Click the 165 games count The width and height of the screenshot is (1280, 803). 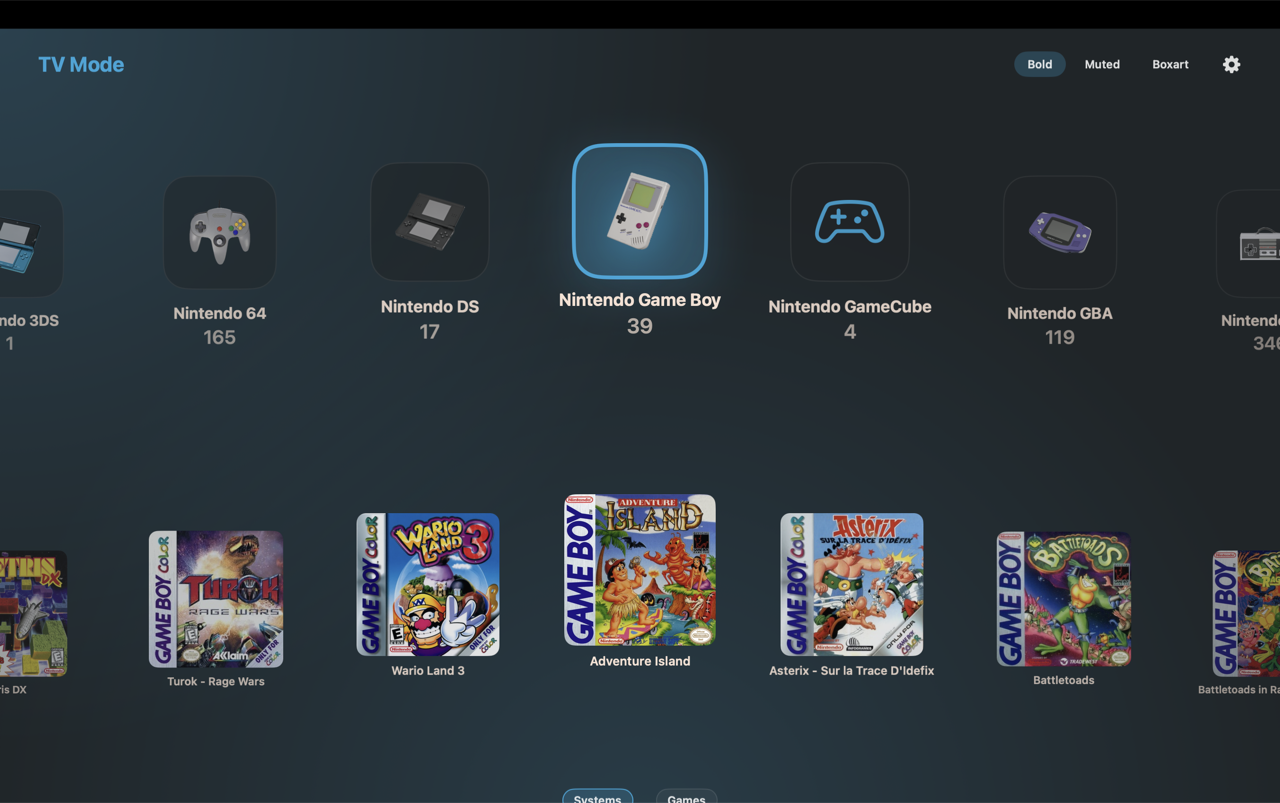point(220,338)
